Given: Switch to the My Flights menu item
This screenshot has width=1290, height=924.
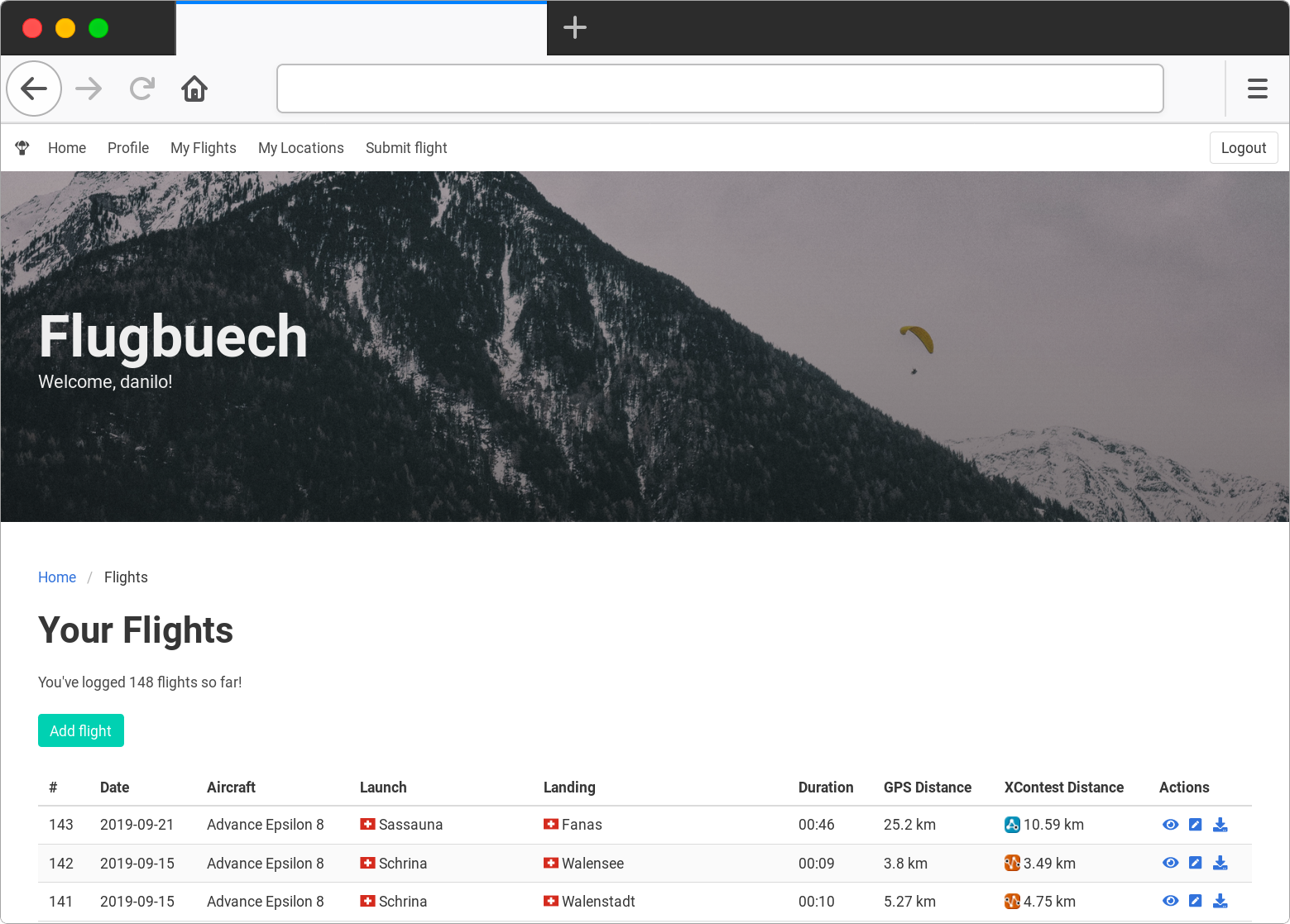Looking at the screenshot, I should tap(203, 147).
